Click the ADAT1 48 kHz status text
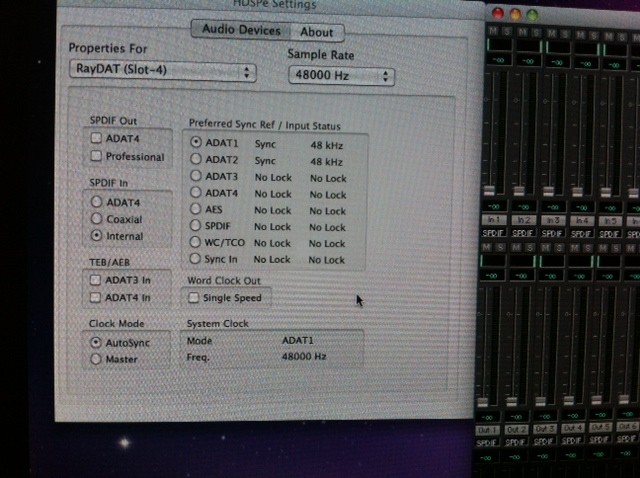The height and width of the screenshot is (478, 640). click(x=327, y=145)
